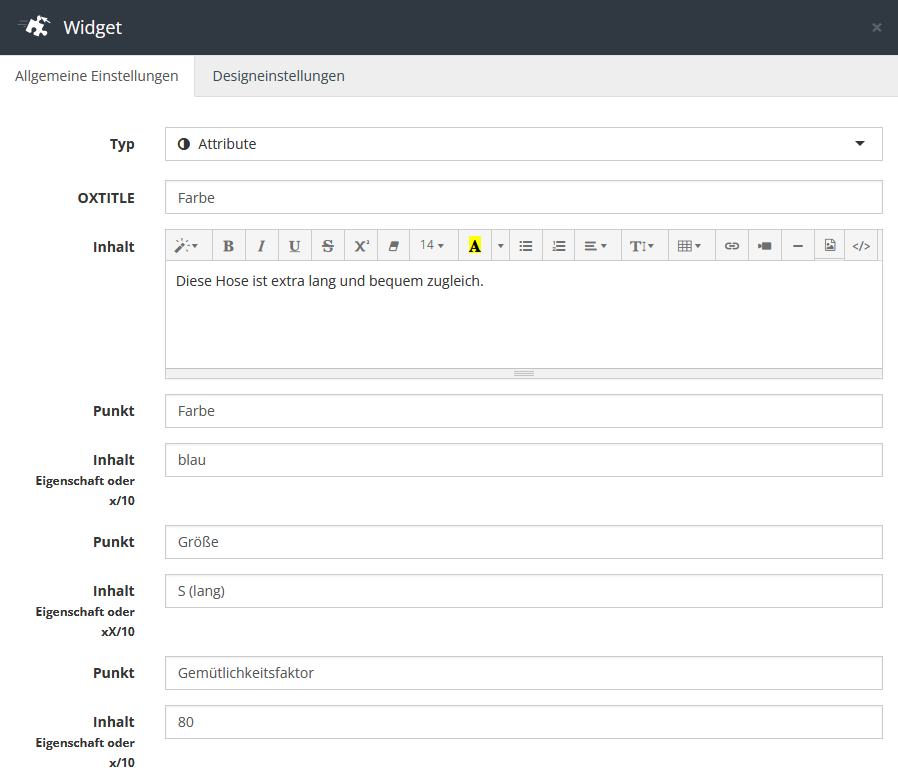
Task: Open the magic wand style menu
Action: point(187,246)
